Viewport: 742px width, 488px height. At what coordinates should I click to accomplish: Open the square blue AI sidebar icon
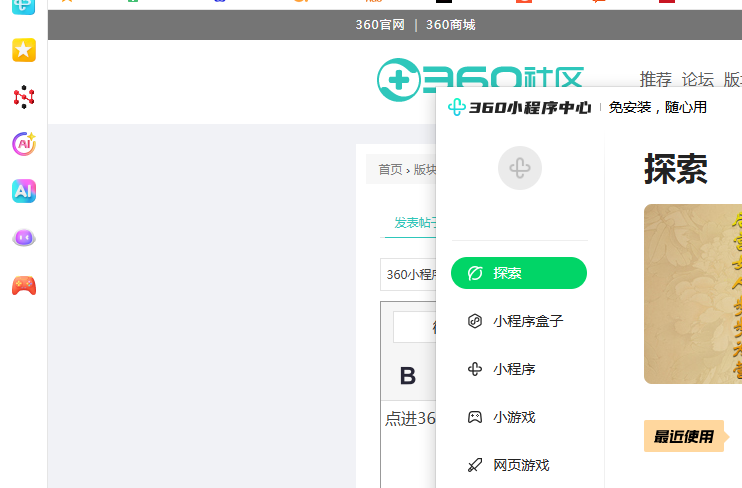pyautogui.click(x=24, y=191)
